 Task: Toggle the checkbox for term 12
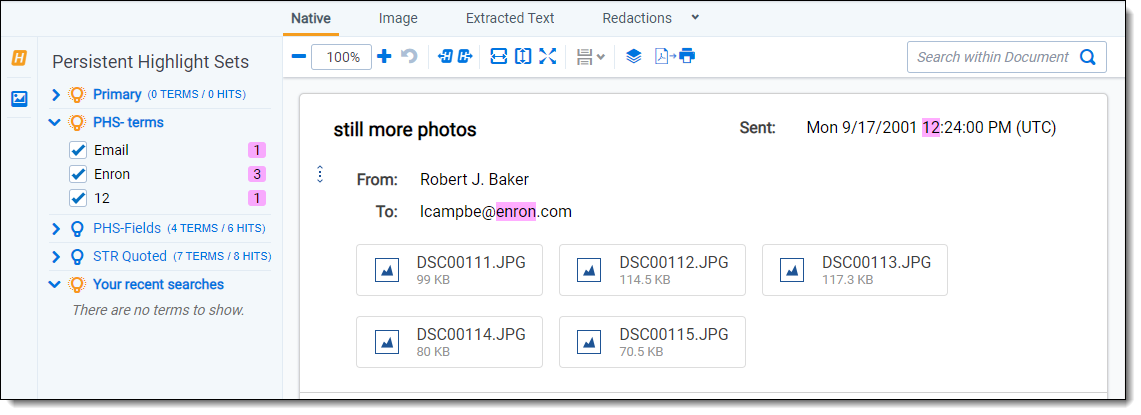[x=78, y=198]
